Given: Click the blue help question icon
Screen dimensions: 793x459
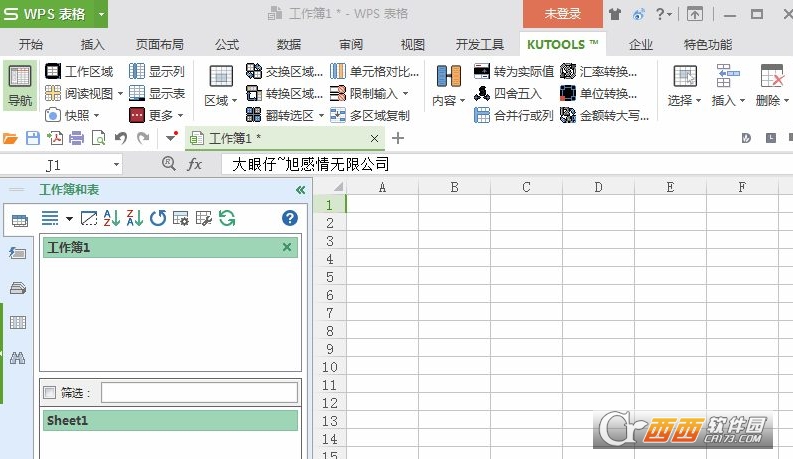Looking at the screenshot, I should point(290,218).
